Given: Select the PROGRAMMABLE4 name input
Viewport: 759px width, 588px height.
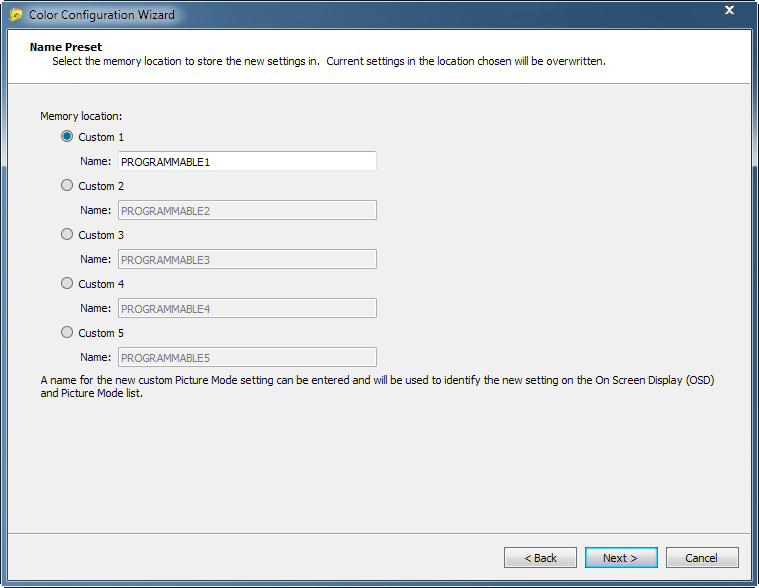Looking at the screenshot, I should pyautogui.click(x=247, y=308).
